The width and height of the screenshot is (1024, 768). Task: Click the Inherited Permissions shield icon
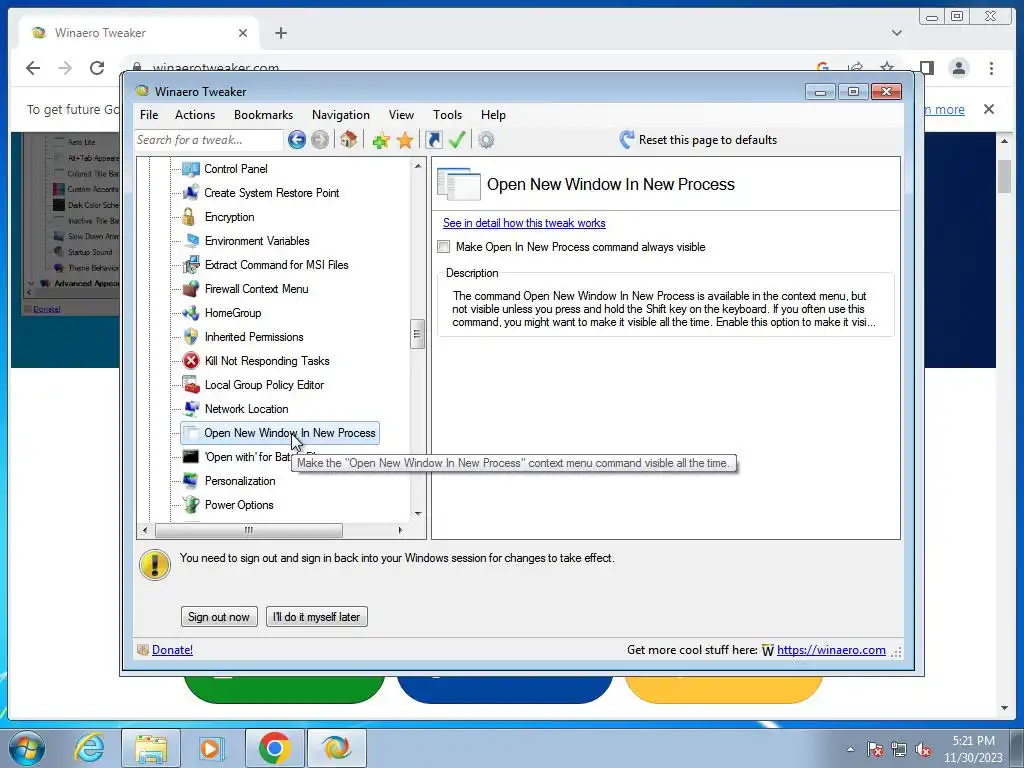click(x=191, y=337)
